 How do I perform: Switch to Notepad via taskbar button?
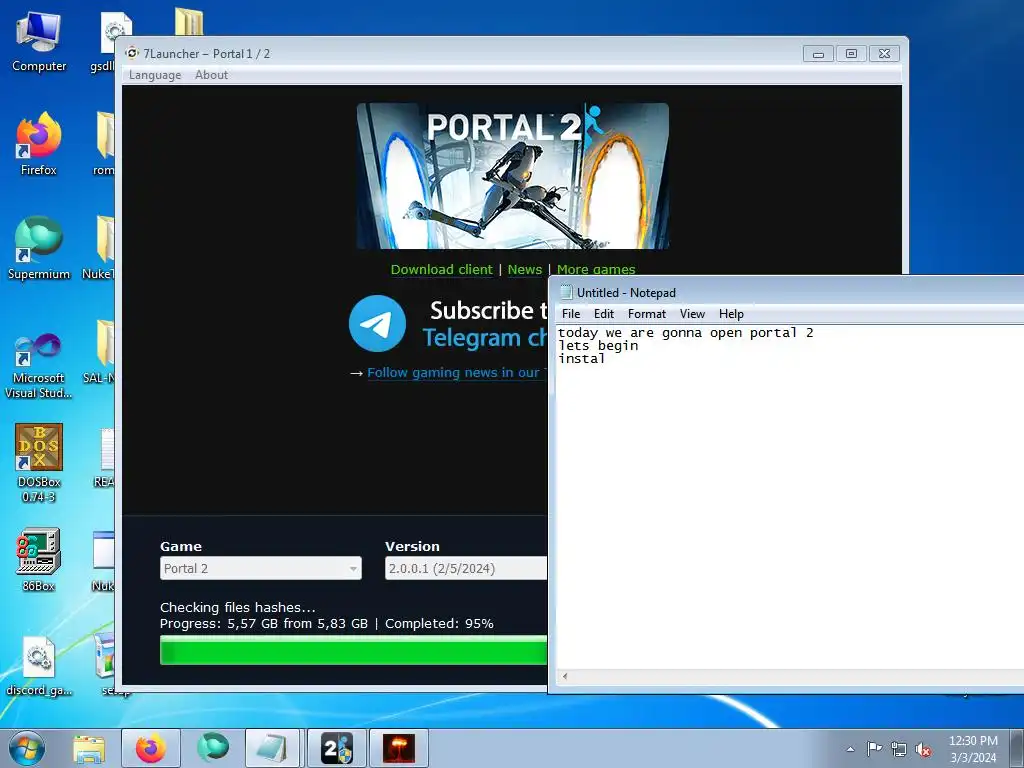pyautogui.click(x=273, y=748)
